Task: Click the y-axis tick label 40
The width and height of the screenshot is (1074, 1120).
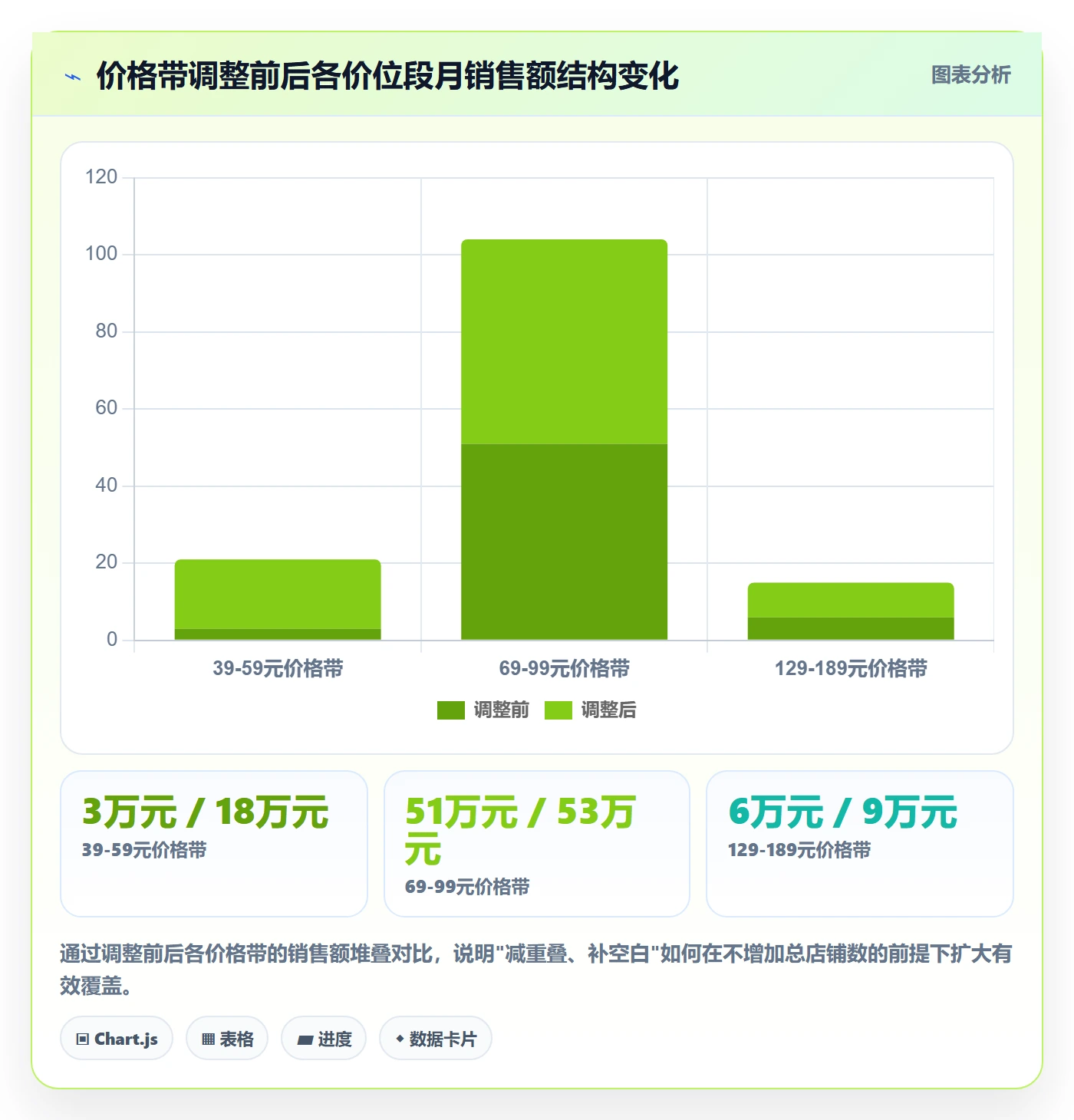Action: [106, 486]
